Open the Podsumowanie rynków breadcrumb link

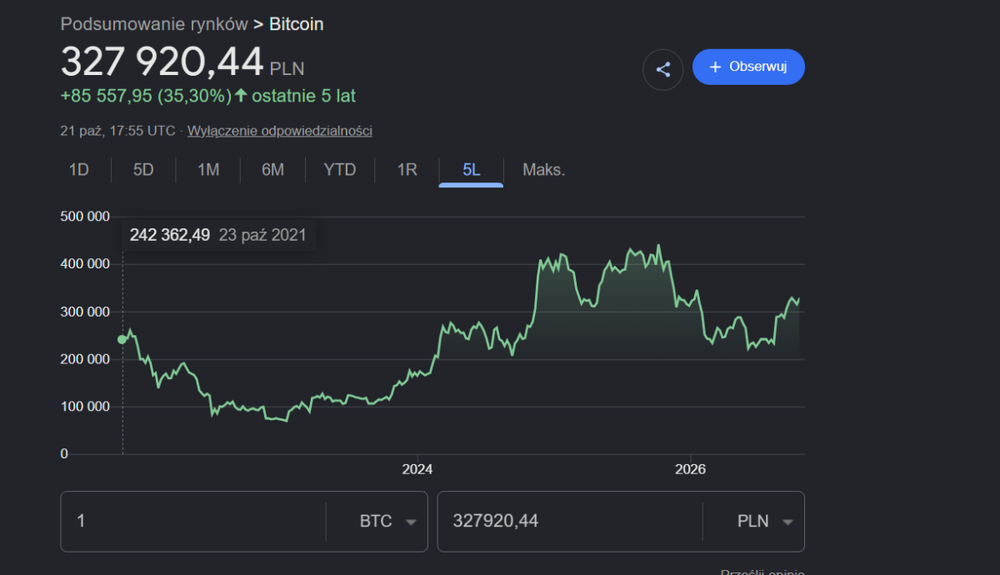tap(154, 24)
